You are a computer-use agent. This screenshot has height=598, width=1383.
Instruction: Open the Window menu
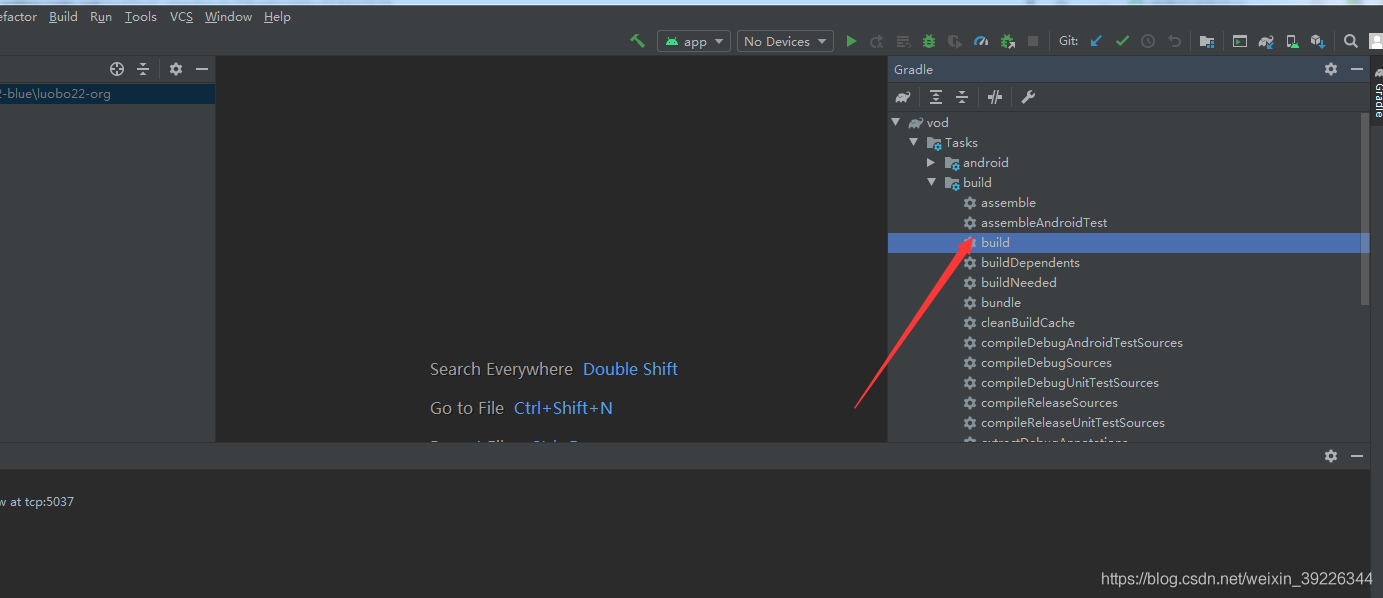[228, 16]
